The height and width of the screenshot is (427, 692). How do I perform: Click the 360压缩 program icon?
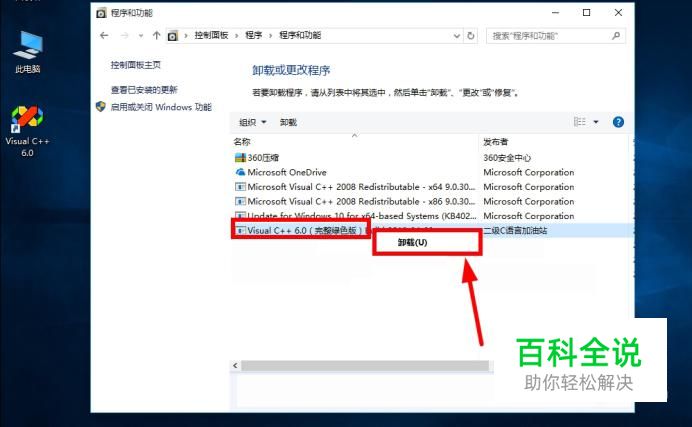pos(240,157)
